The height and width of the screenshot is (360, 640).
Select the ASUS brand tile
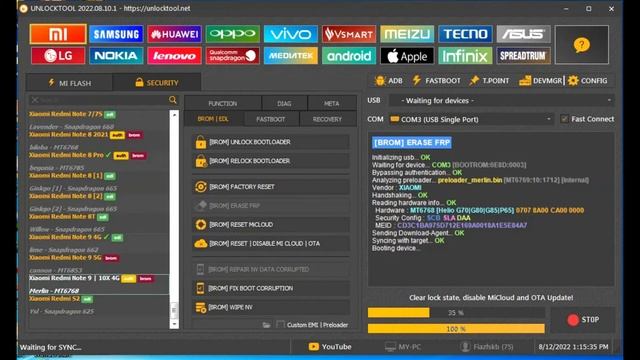(x=524, y=34)
